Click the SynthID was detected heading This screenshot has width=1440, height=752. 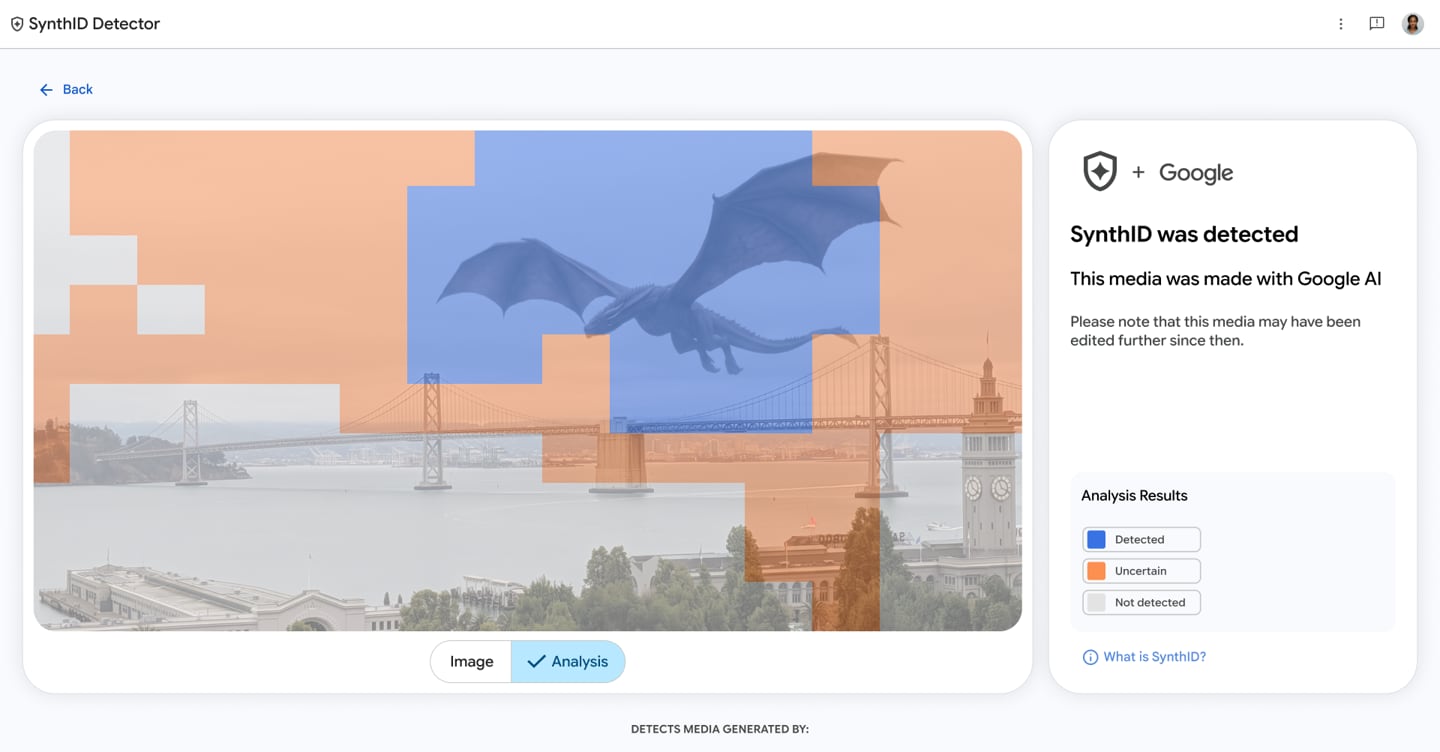pyautogui.click(x=1184, y=234)
